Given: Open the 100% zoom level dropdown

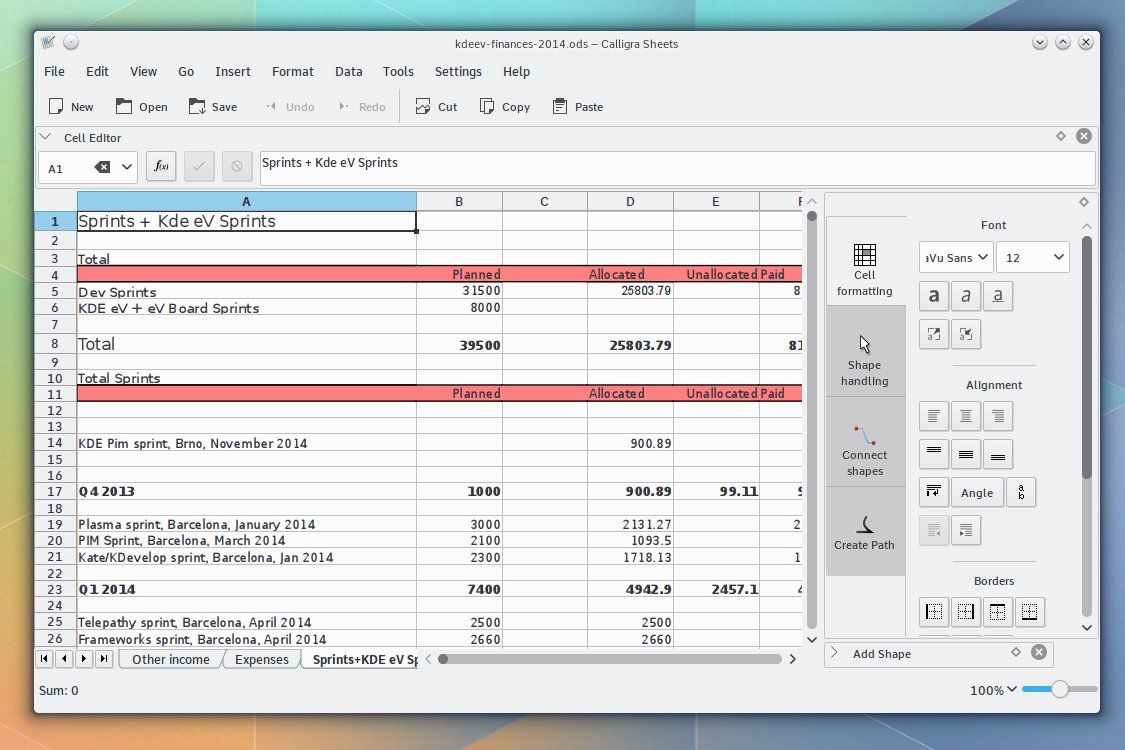Looking at the screenshot, I should pyautogui.click(x=994, y=690).
